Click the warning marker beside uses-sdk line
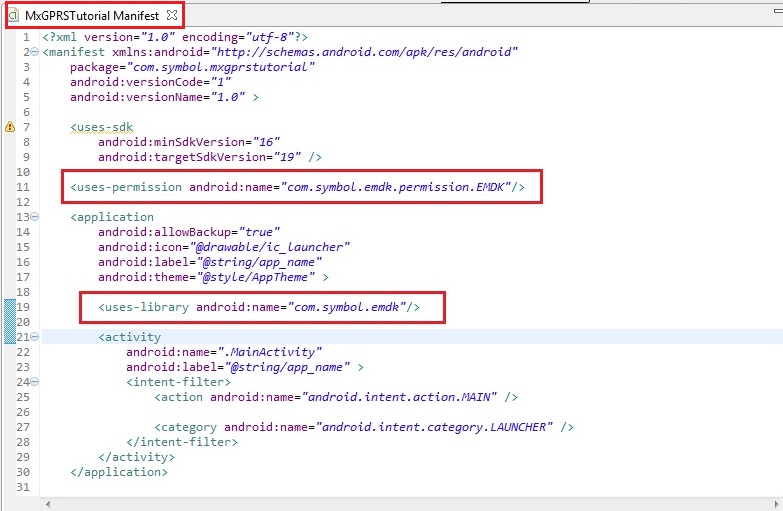Image resolution: width=783 pixels, height=511 pixels. pyautogui.click(x=9, y=127)
